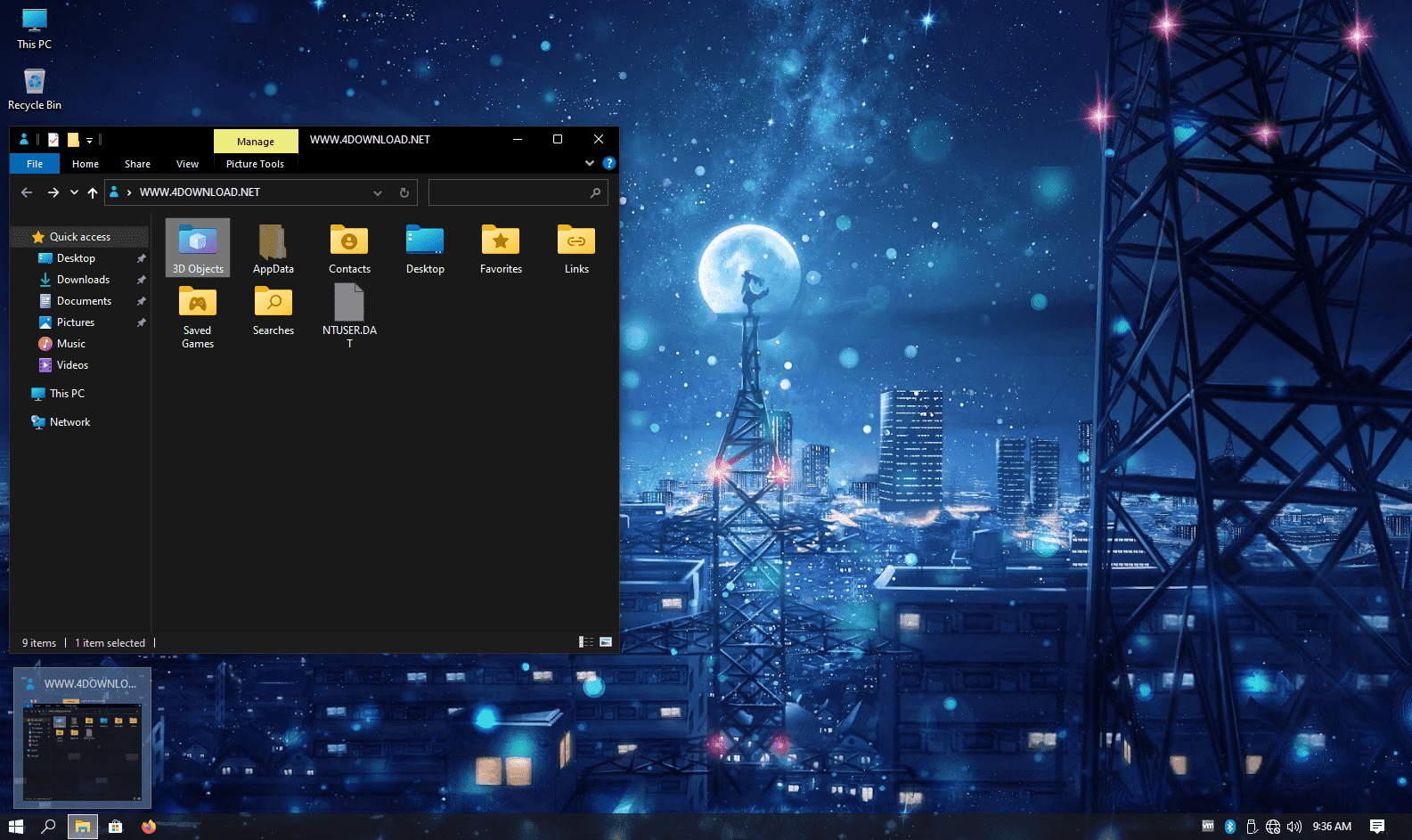Open File Explorer Help
Image resolution: width=1412 pixels, height=840 pixels.
(x=609, y=163)
